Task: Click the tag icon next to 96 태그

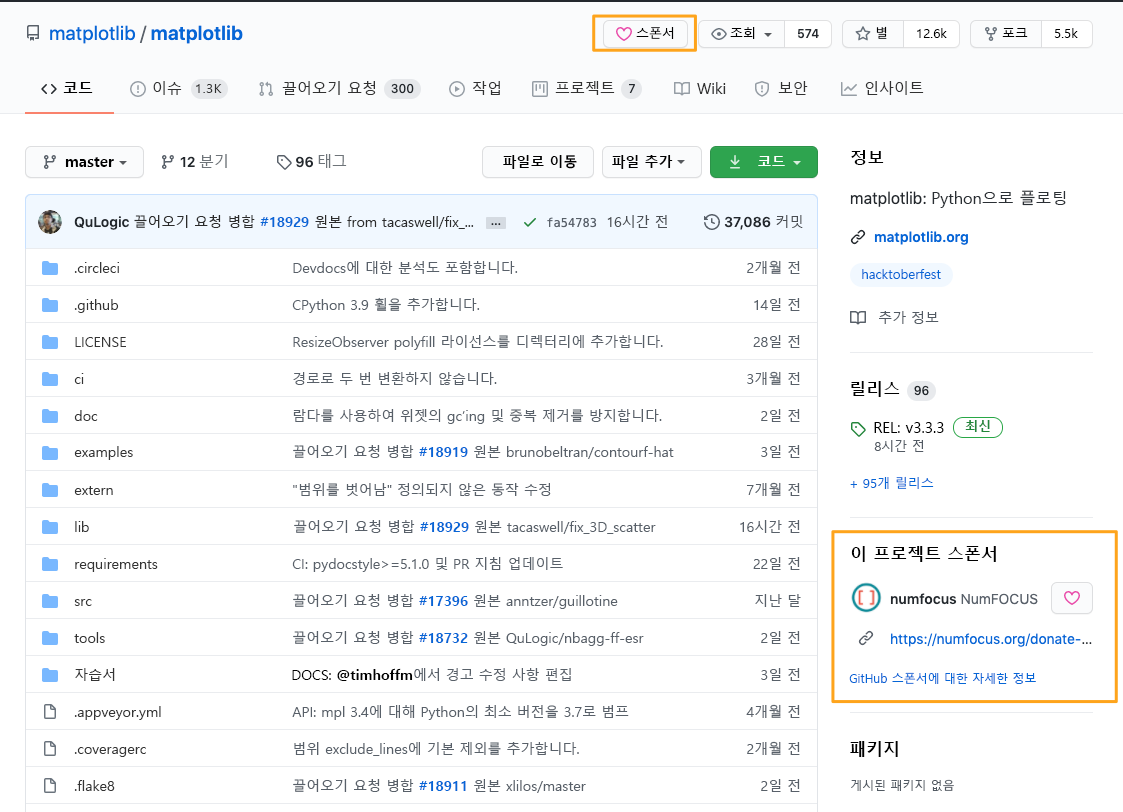Action: 284,162
